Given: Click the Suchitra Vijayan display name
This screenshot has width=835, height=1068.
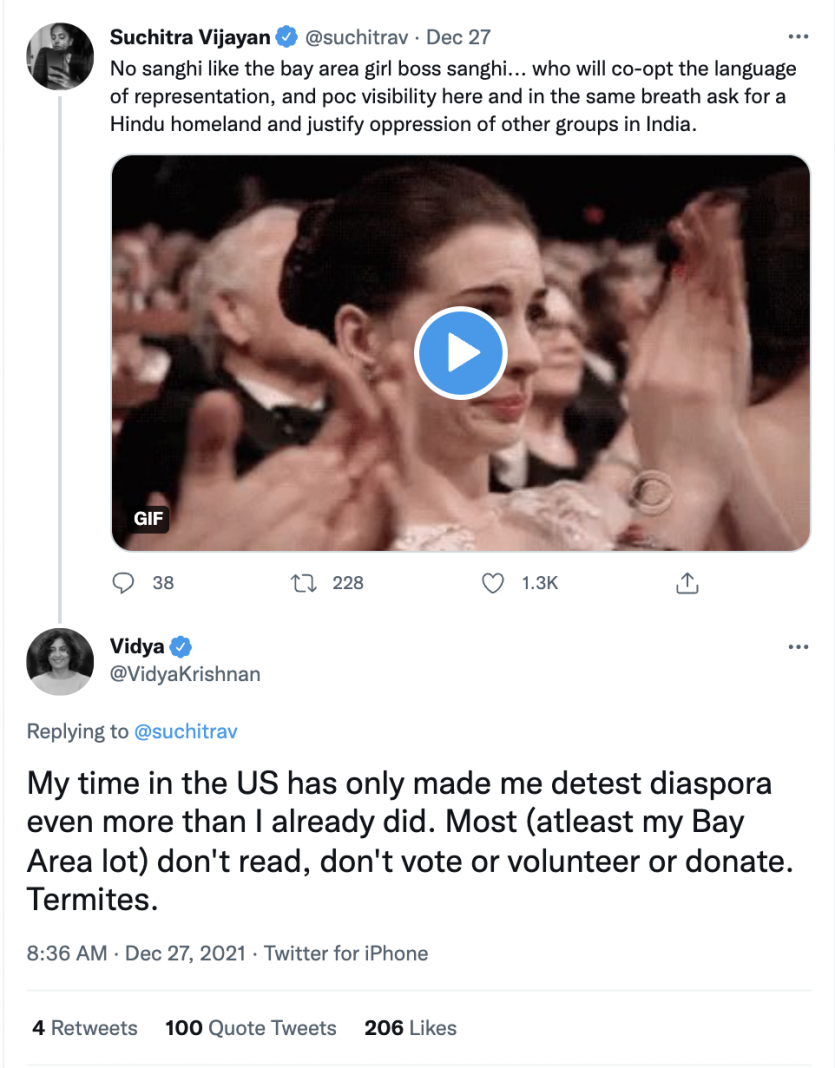Looking at the screenshot, I should tap(190, 38).
